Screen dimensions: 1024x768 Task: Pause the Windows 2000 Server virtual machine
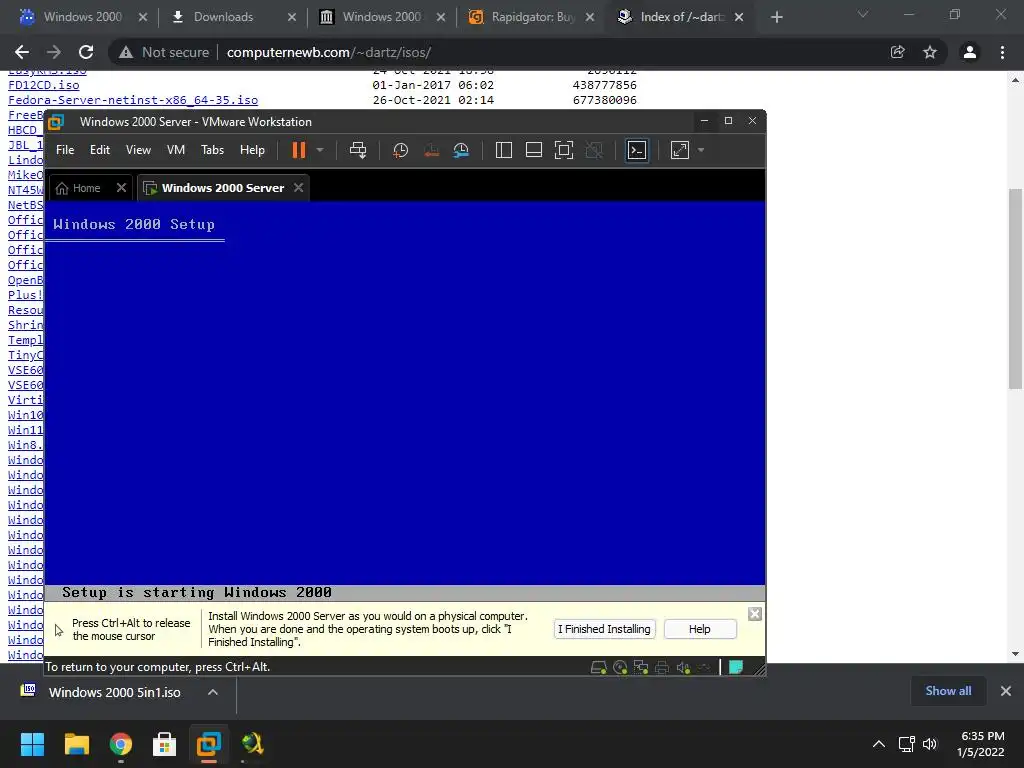point(298,150)
